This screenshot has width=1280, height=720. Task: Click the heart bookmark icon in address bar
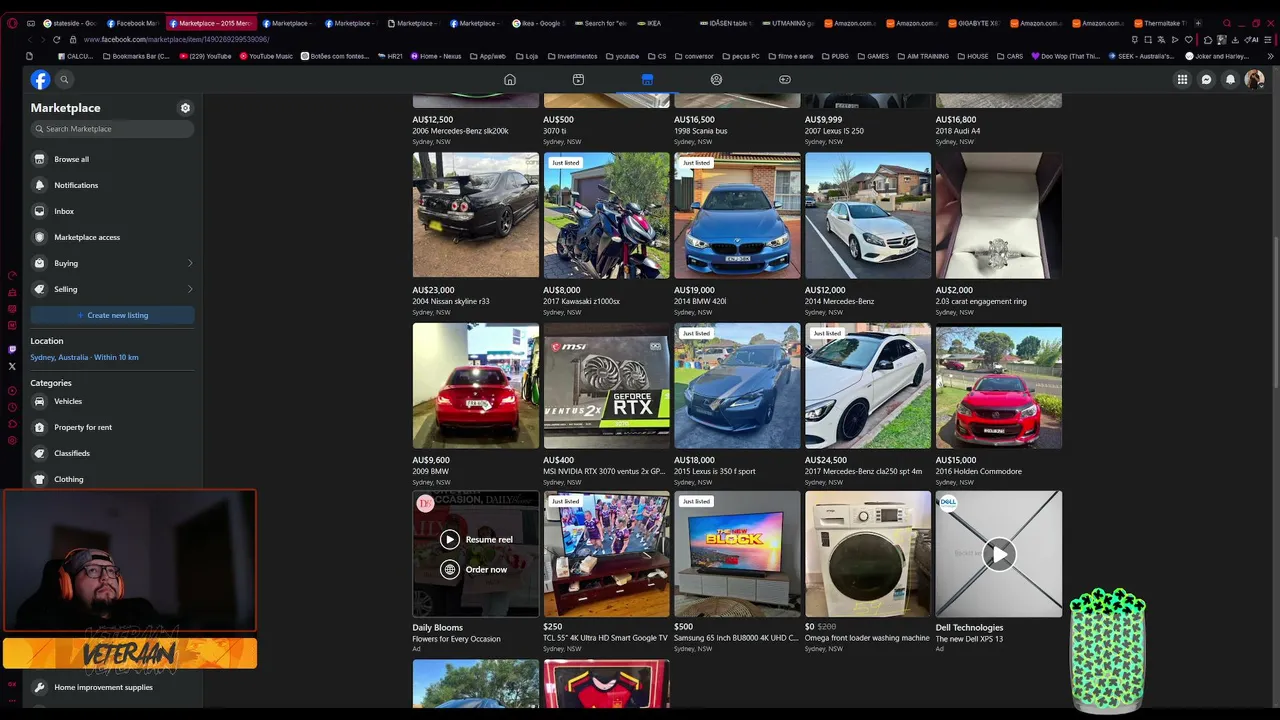click(1189, 40)
